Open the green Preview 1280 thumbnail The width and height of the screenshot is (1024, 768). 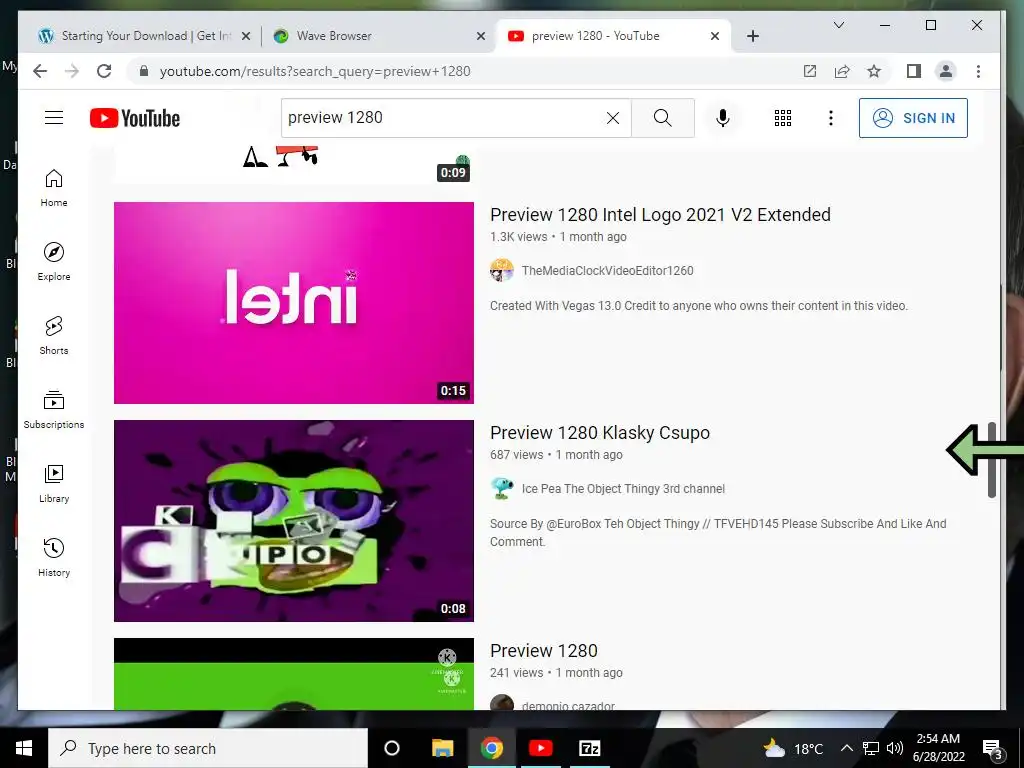(x=294, y=673)
